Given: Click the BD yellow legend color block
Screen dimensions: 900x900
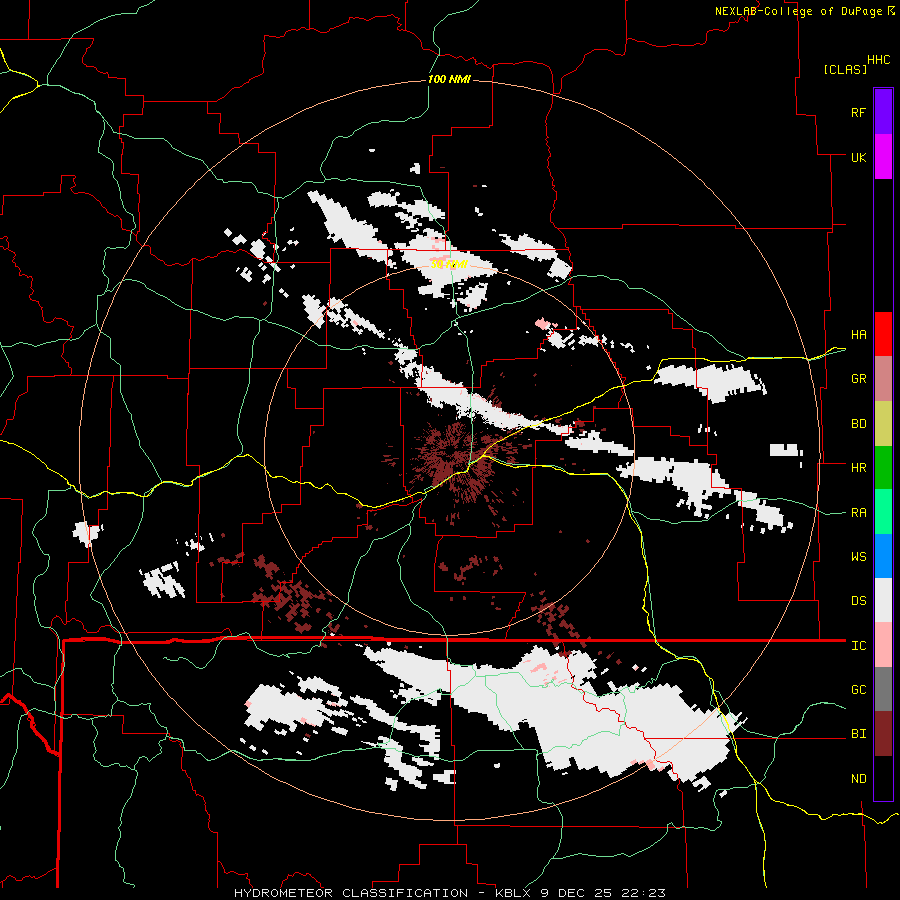Looking at the screenshot, I should pos(883,423).
